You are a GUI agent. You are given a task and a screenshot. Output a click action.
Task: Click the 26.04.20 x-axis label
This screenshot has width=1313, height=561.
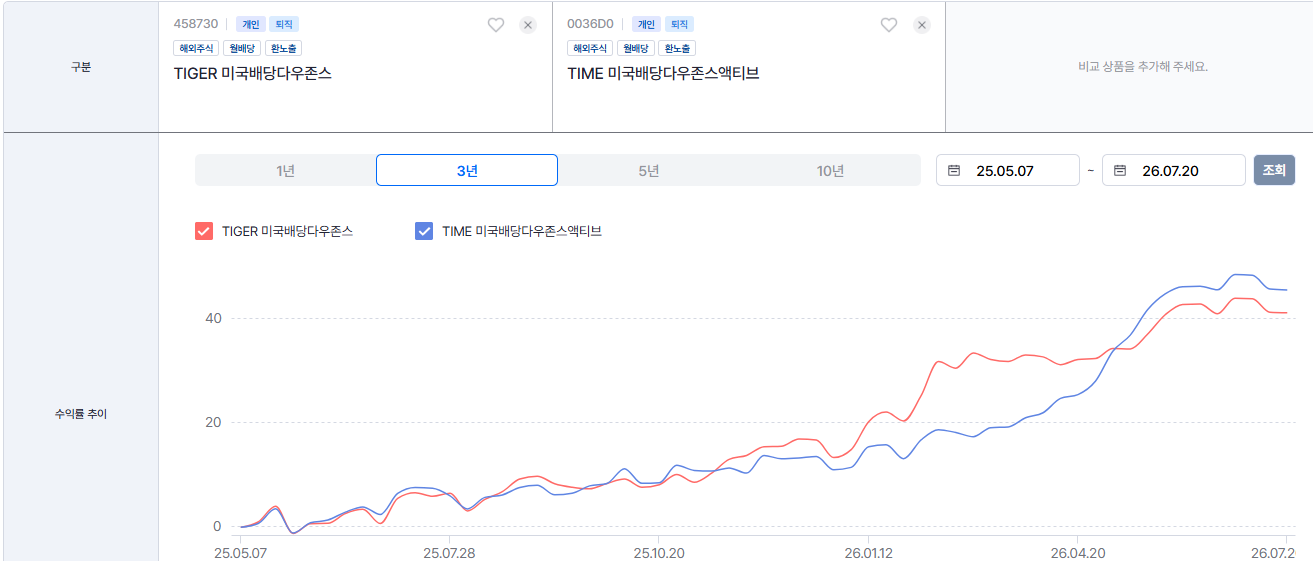point(1079,552)
